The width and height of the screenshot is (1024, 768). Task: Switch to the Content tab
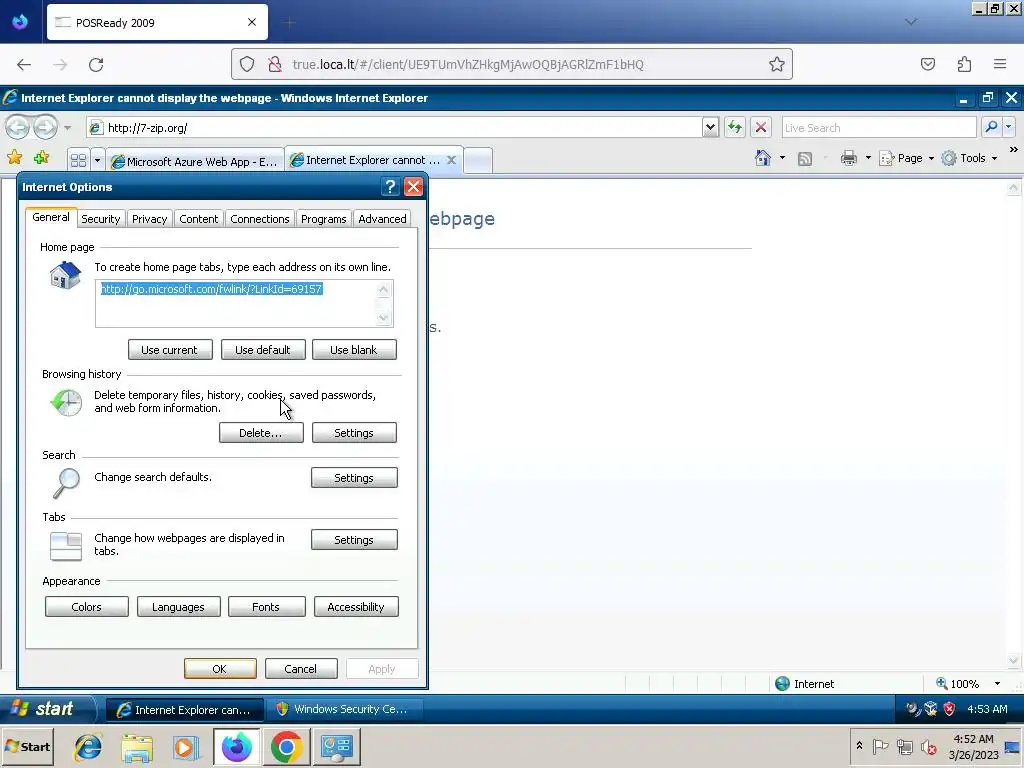point(199,219)
